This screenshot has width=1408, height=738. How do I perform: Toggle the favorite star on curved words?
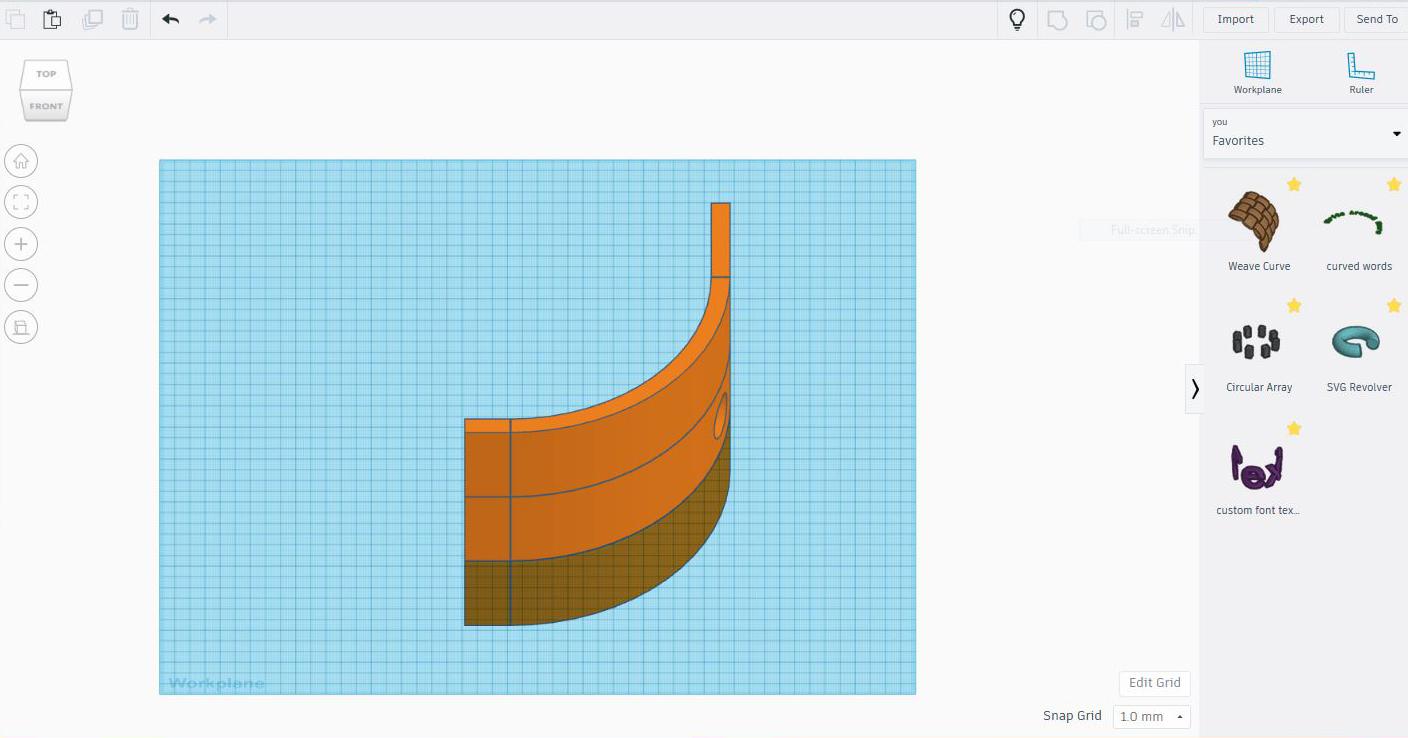[1394, 184]
